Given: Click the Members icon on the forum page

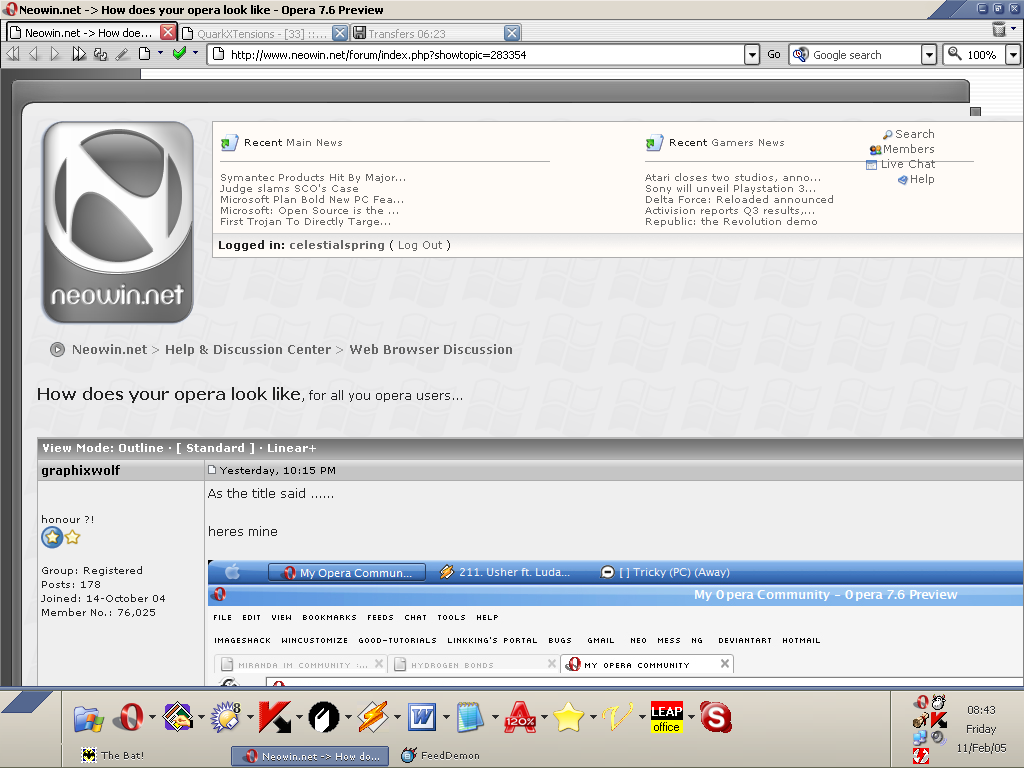Looking at the screenshot, I should click(x=875, y=149).
